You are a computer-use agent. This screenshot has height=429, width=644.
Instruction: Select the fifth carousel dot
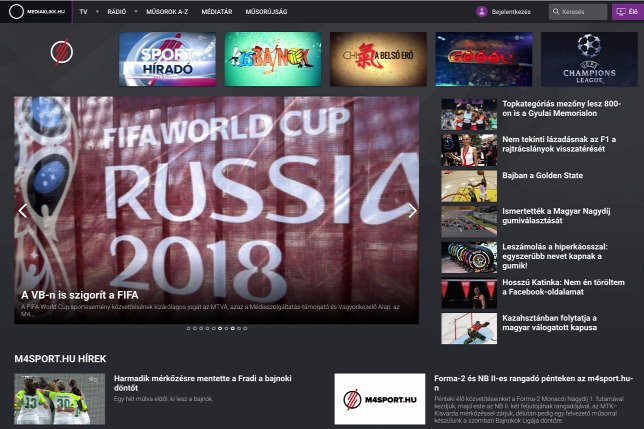214,328
